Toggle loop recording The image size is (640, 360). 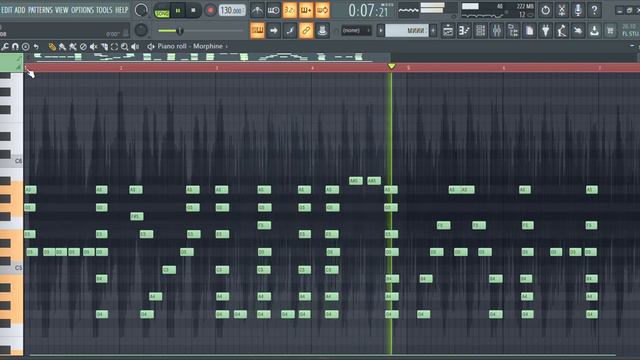point(322,10)
